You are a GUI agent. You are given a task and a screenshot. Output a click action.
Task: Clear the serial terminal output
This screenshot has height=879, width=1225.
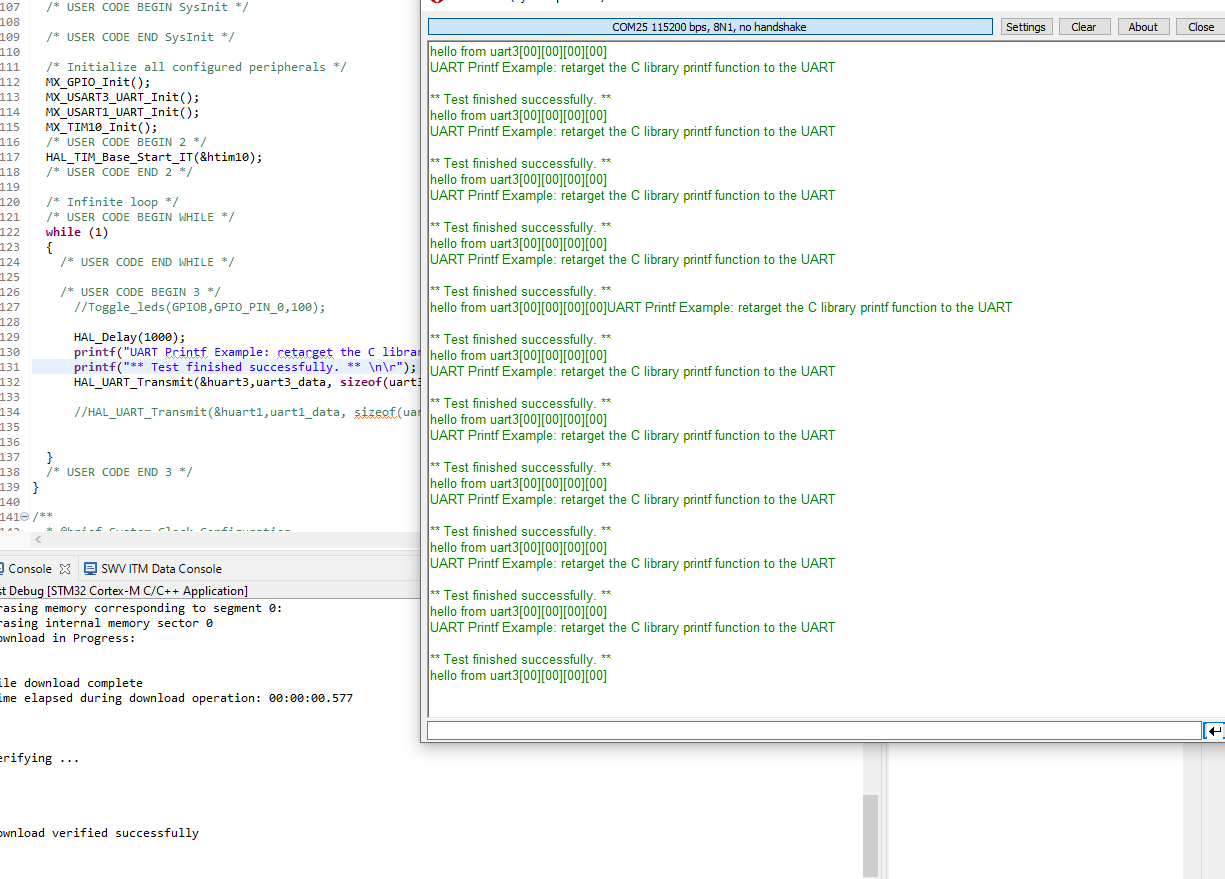point(1083,27)
